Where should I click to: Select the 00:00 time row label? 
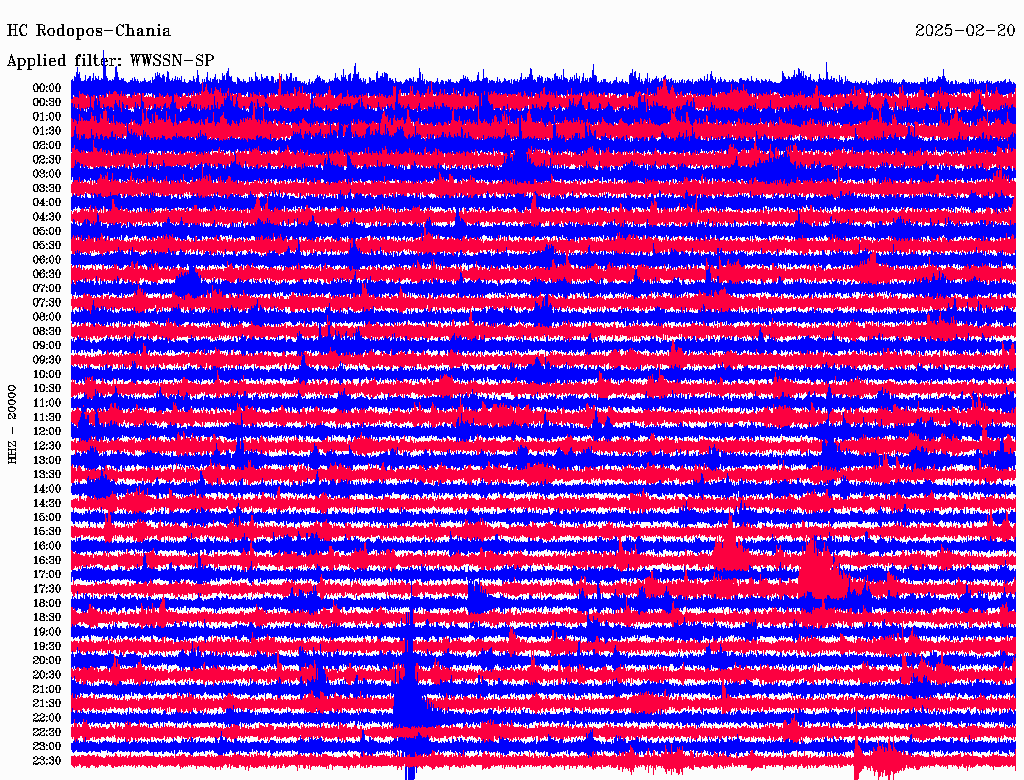(x=47, y=88)
